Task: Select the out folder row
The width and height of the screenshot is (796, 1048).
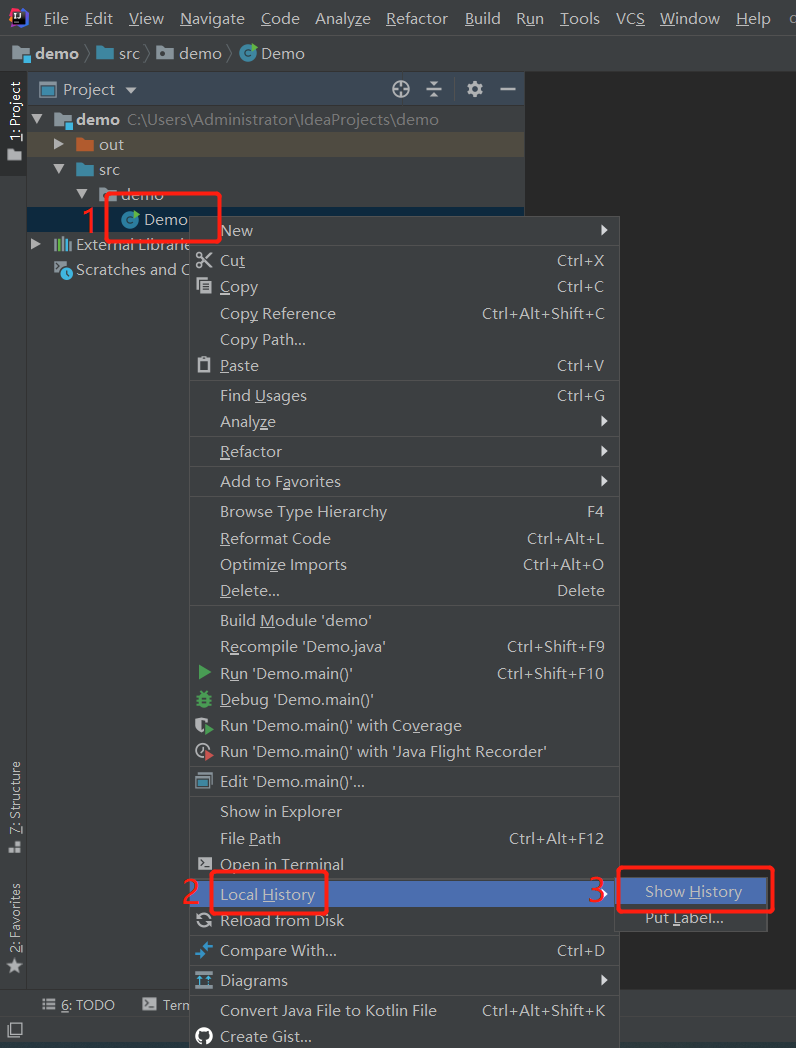Action: pos(275,144)
